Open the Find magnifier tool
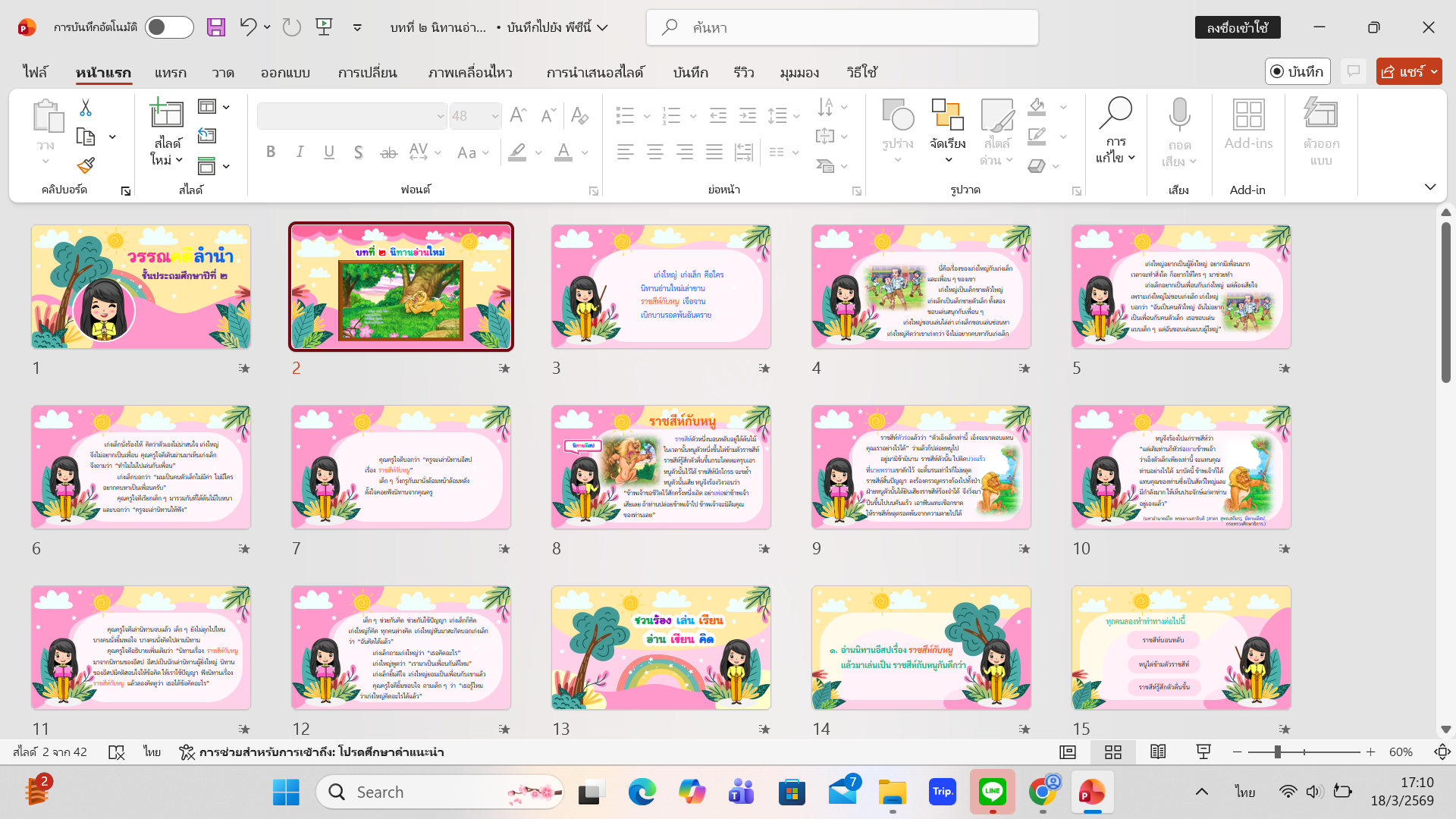The height and width of the screenshot is (819, 1456). point(1116,114)
